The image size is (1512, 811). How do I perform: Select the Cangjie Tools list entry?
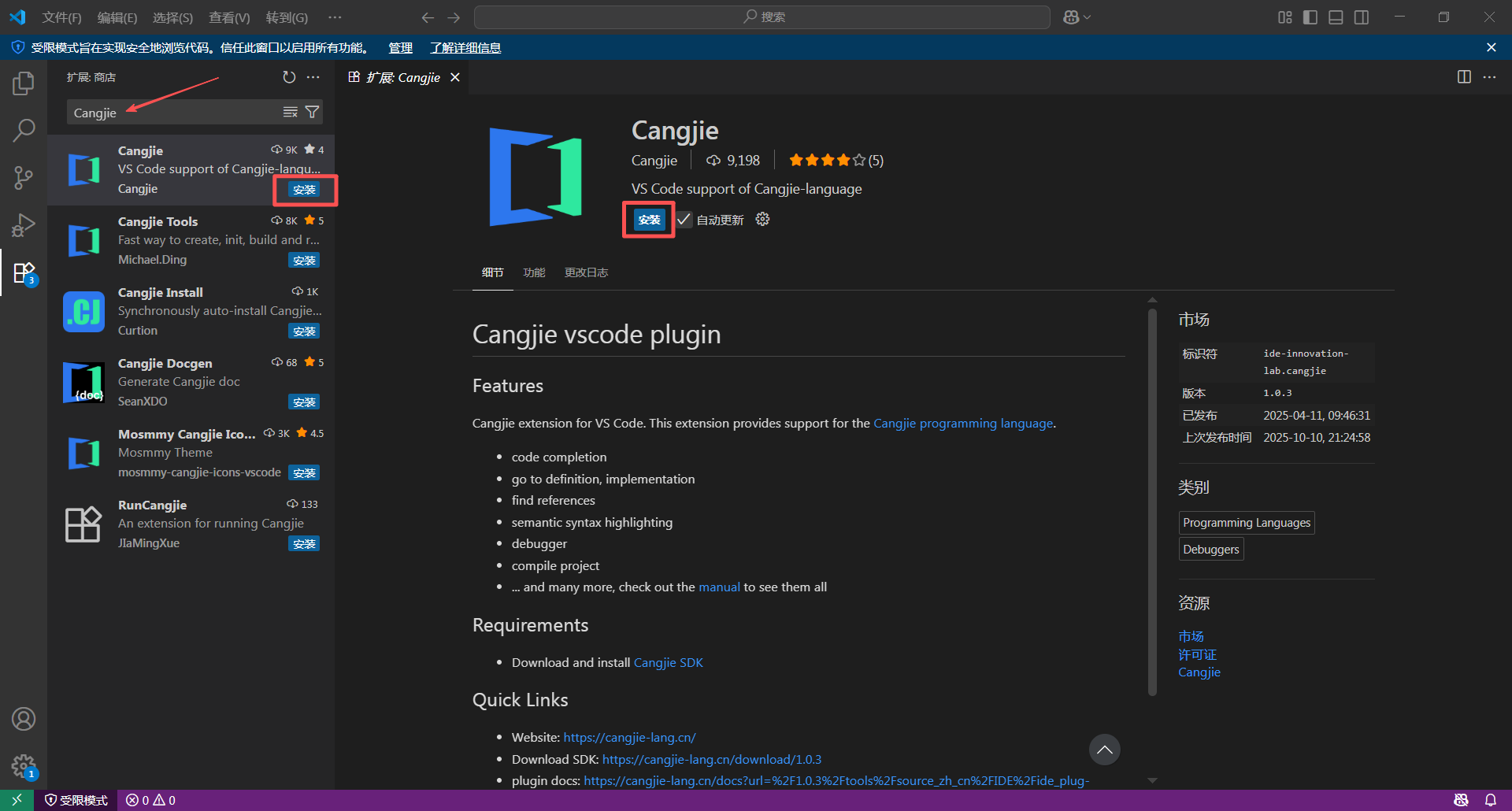191,240
